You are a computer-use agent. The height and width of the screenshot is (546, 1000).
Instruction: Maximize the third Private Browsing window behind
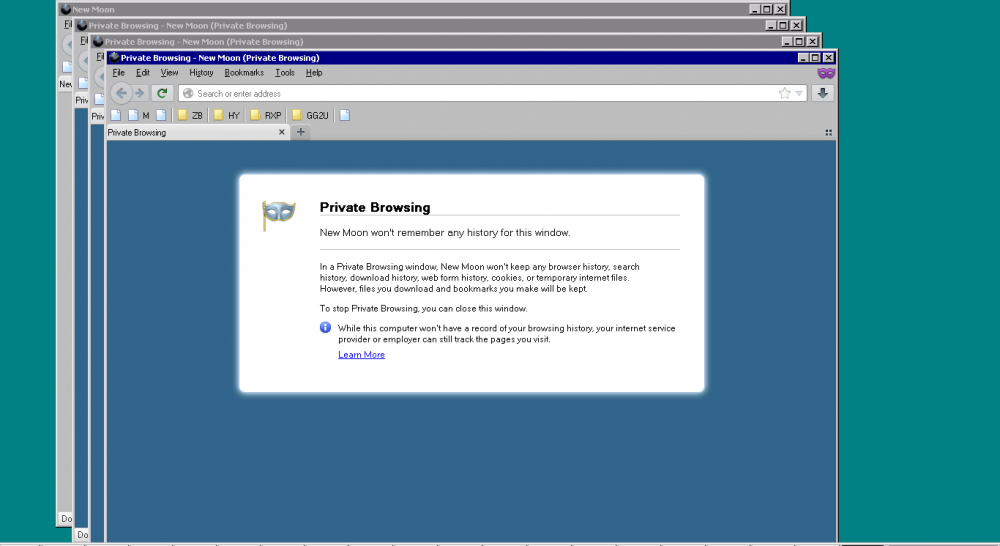click(x=783, y=26)
